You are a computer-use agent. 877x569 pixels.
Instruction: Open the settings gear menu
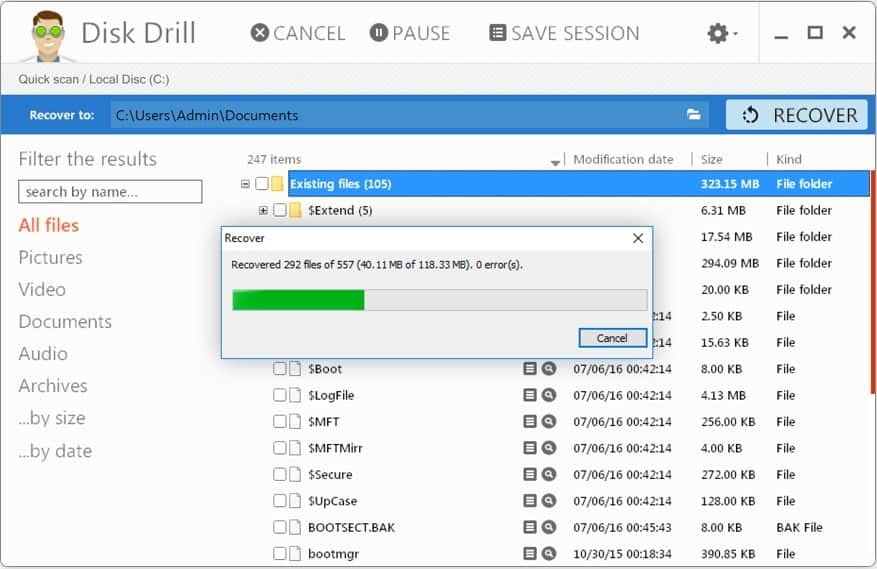click(x=722, y=34)
